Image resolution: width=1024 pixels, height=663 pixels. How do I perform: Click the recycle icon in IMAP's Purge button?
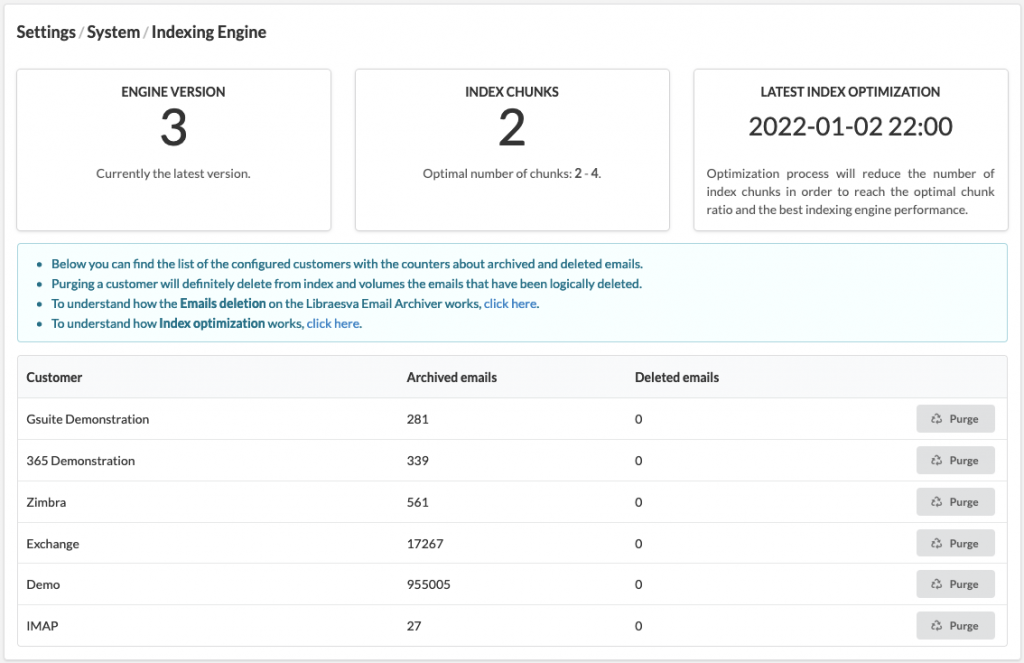coord(936,626)
